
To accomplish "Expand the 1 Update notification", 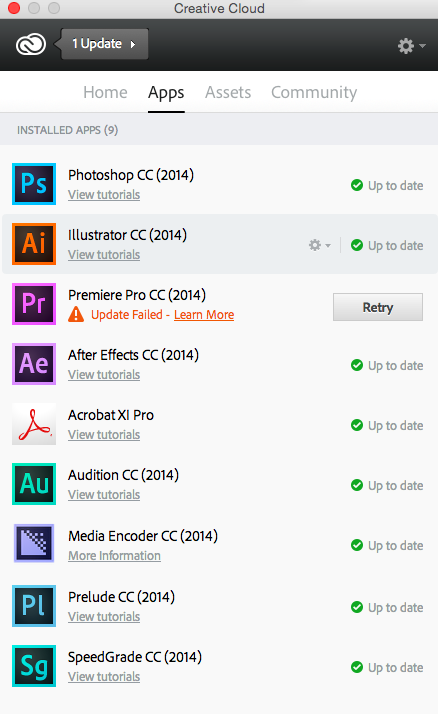I will click(104, 44).
